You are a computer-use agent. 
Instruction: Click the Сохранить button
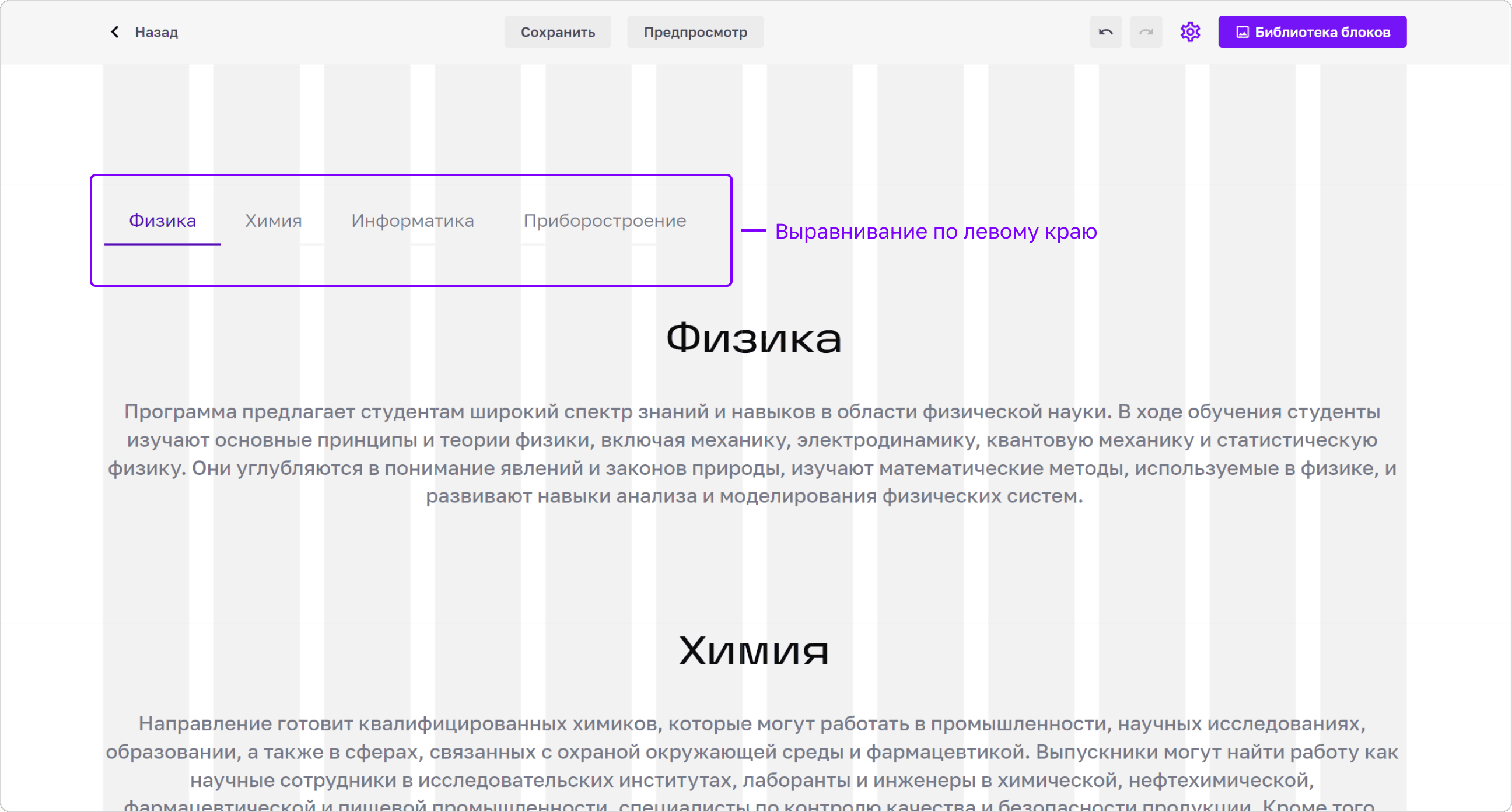point(558,32)
